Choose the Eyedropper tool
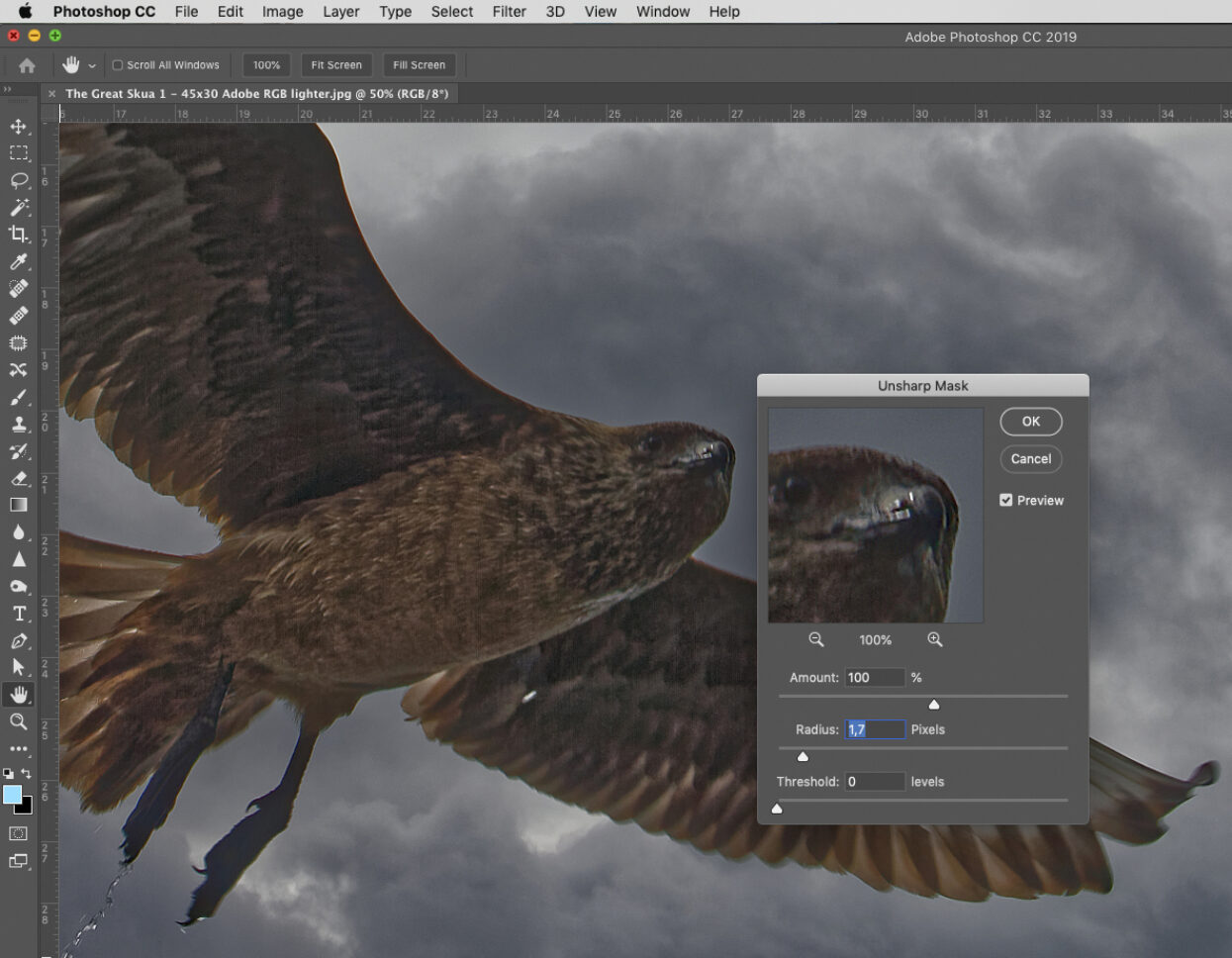1232x958 pixels. coord(19,261)
